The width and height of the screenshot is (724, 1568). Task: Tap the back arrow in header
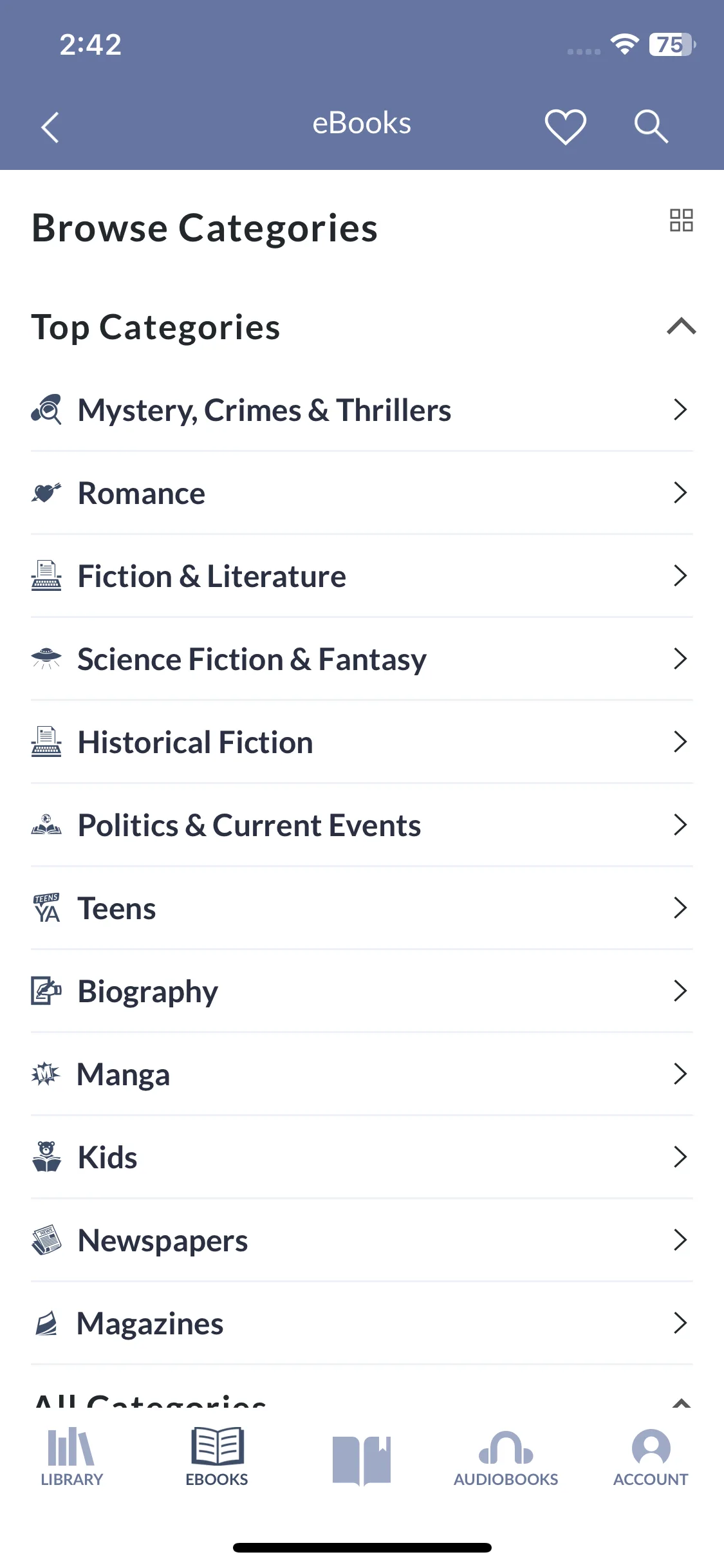coord(50,127)
